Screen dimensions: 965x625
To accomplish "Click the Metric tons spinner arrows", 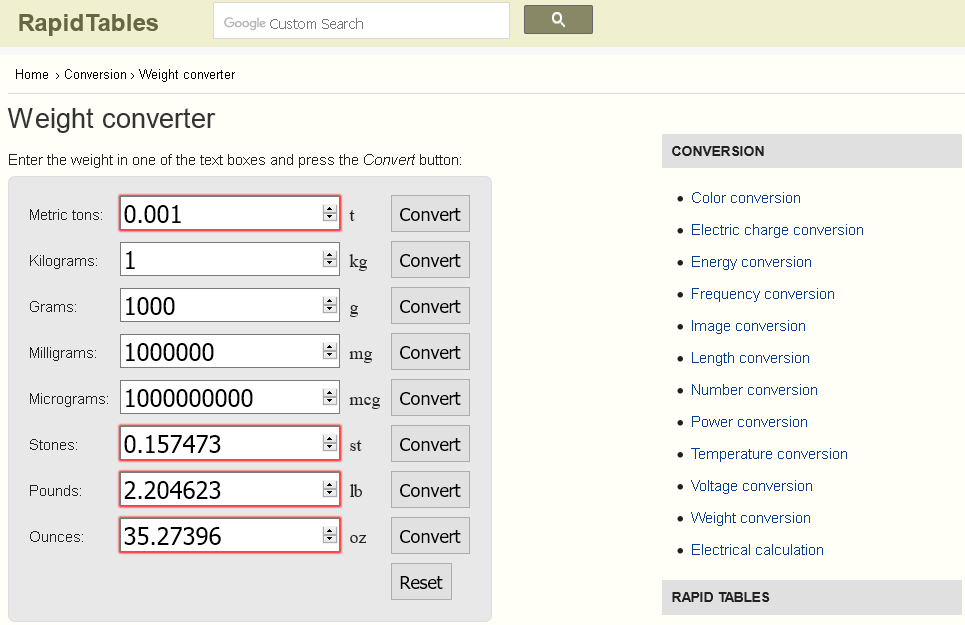I will (x=329, y=214).
